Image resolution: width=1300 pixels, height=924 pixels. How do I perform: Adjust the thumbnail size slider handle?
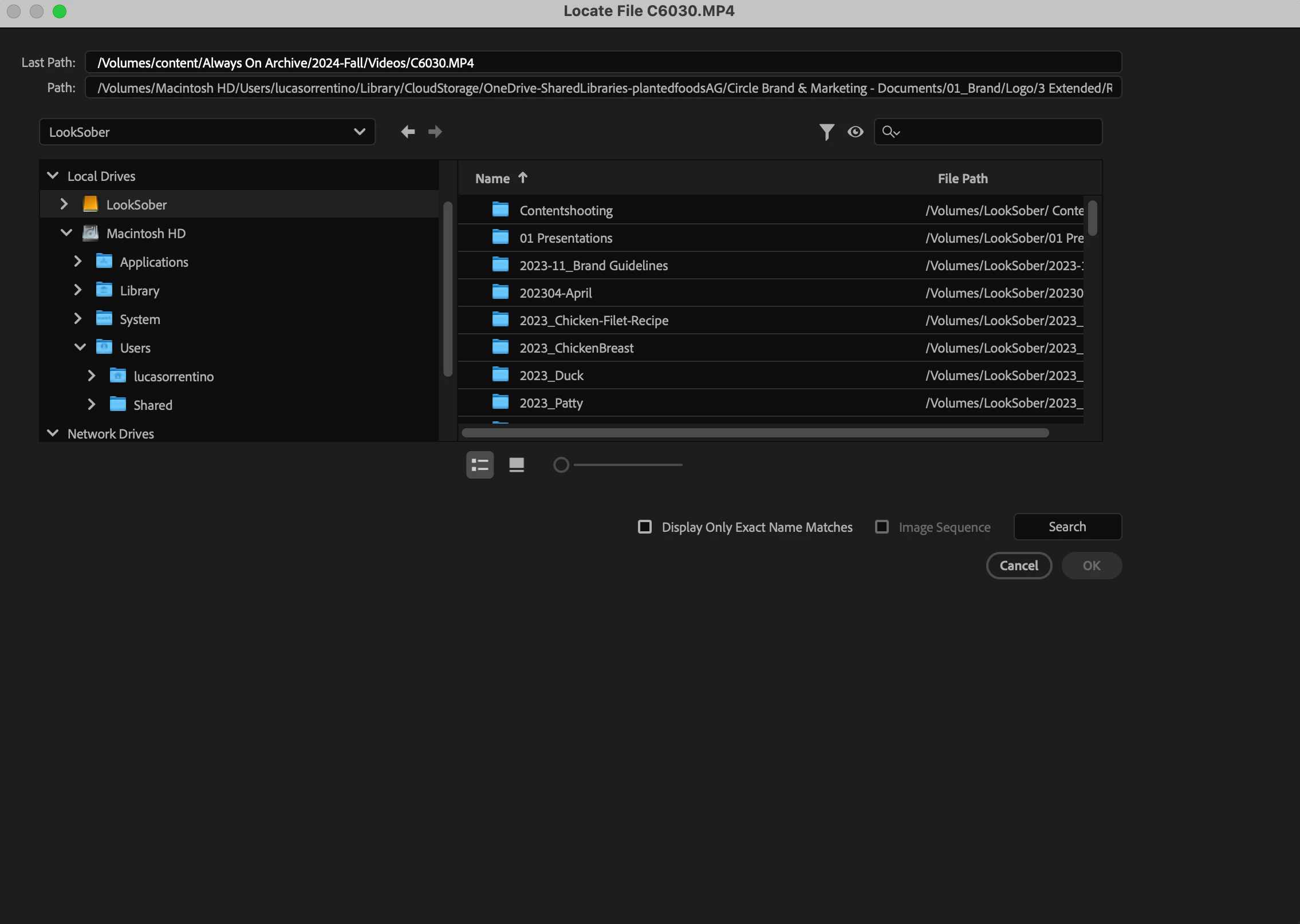point(561,465)
